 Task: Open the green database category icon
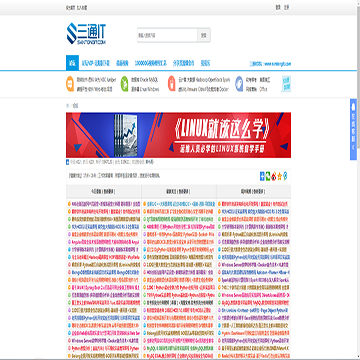[x=124, y=83]
